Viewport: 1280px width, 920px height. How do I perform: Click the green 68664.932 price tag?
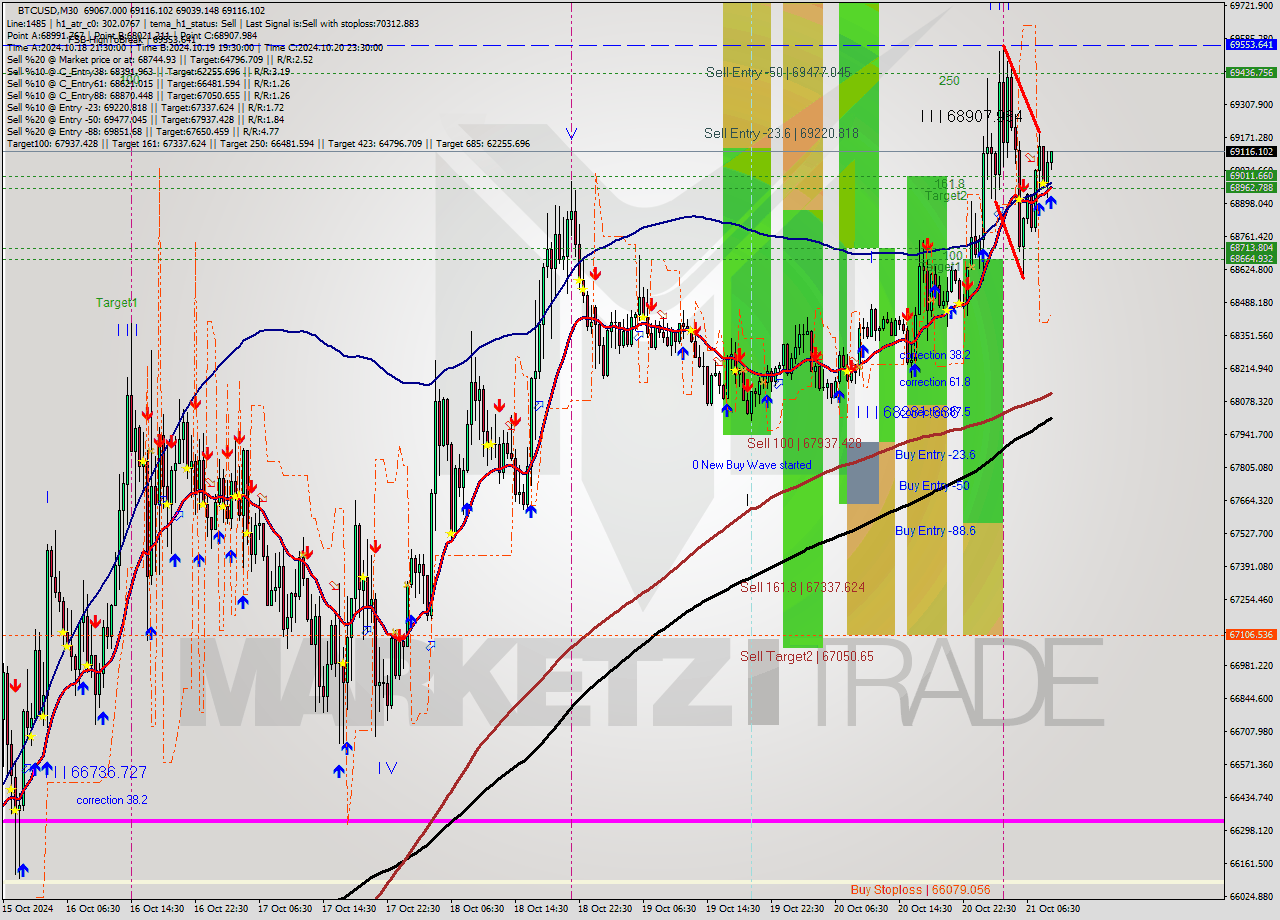coord(1251,259)
